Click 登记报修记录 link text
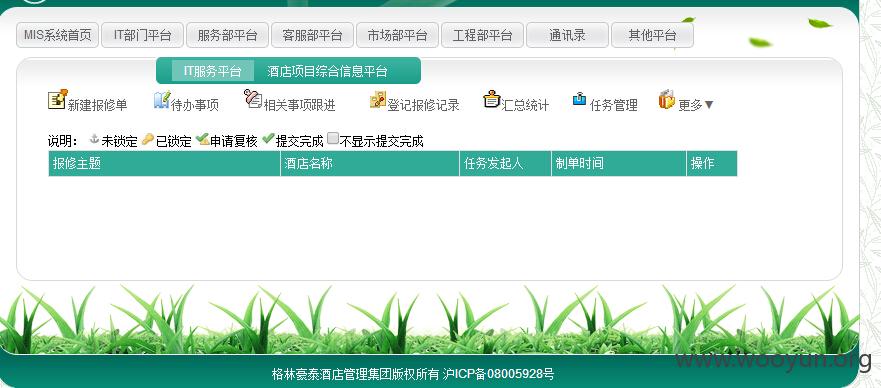The image size is (881, 388). [x=423, y=105]
